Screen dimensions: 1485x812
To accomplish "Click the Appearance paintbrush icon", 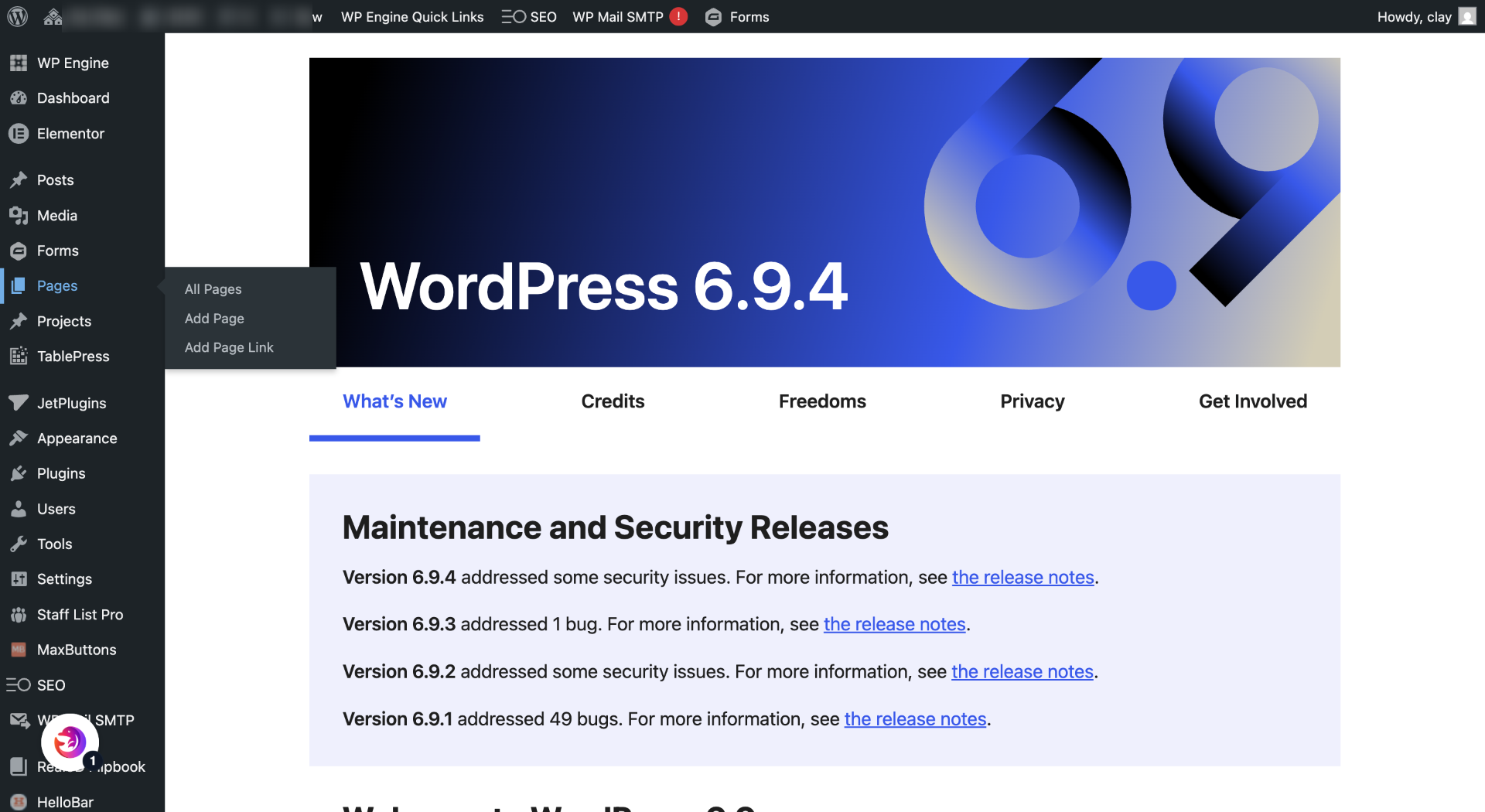I will point(19,438).
